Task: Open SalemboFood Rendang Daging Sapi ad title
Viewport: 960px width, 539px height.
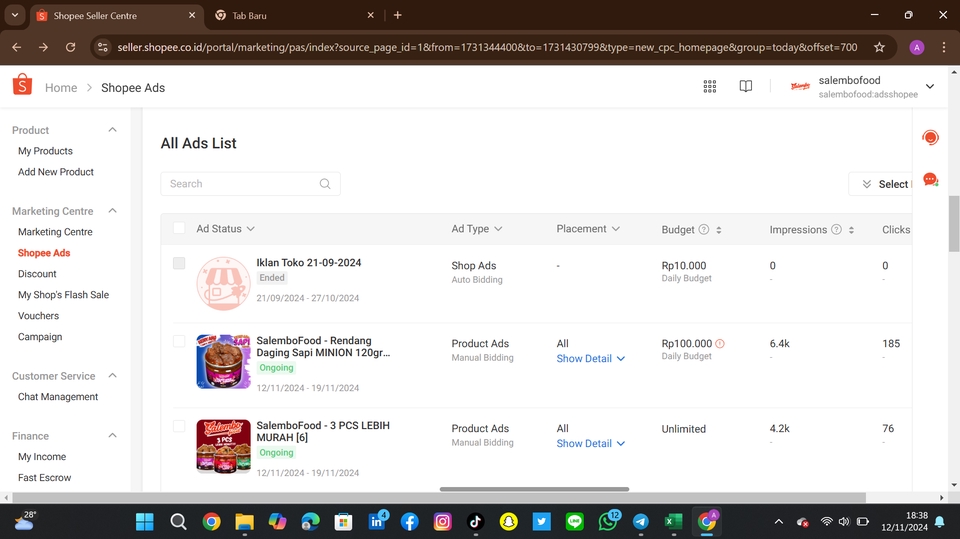Action: coord(323,347)
